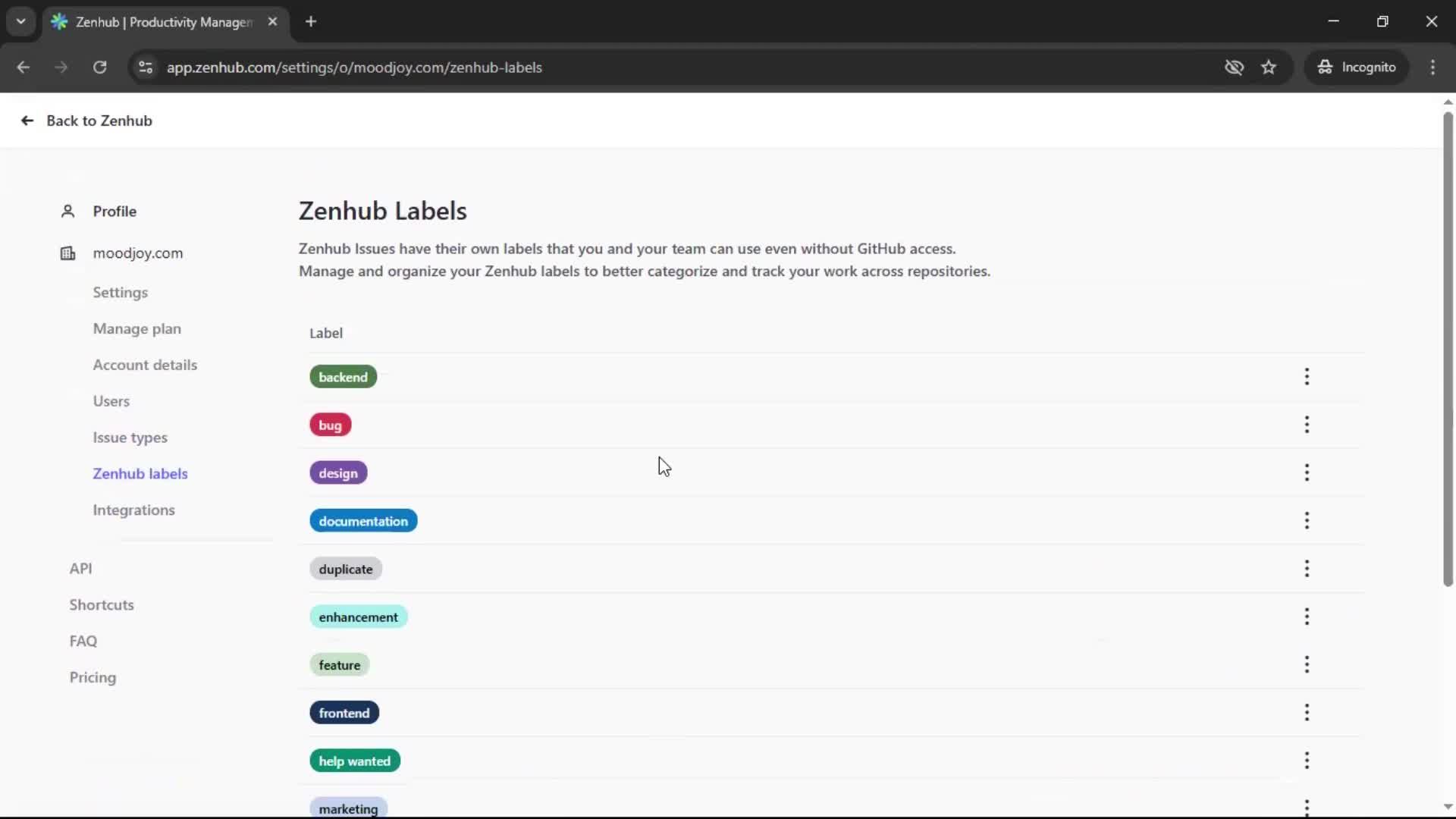Open the options menu for the bug label

tap(1307, 425)
